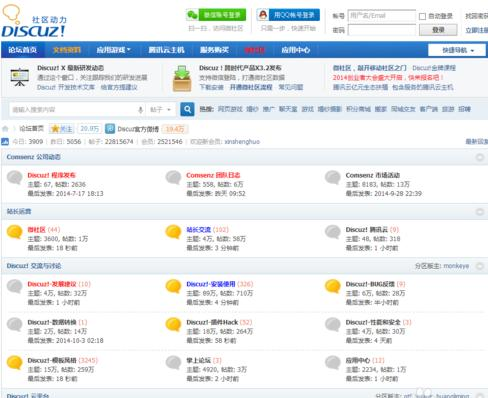Viewport: 488px width, 398px height.
Task: Open the Discuz!-安装使用 forum link
Action: tap(211, 284)
